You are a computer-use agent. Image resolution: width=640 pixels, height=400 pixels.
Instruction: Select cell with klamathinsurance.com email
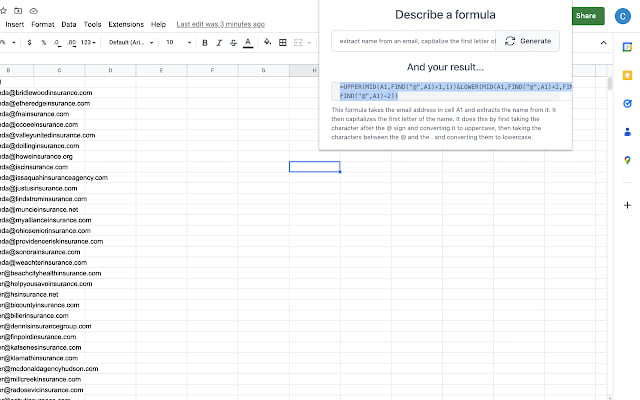tap(39, 358)
